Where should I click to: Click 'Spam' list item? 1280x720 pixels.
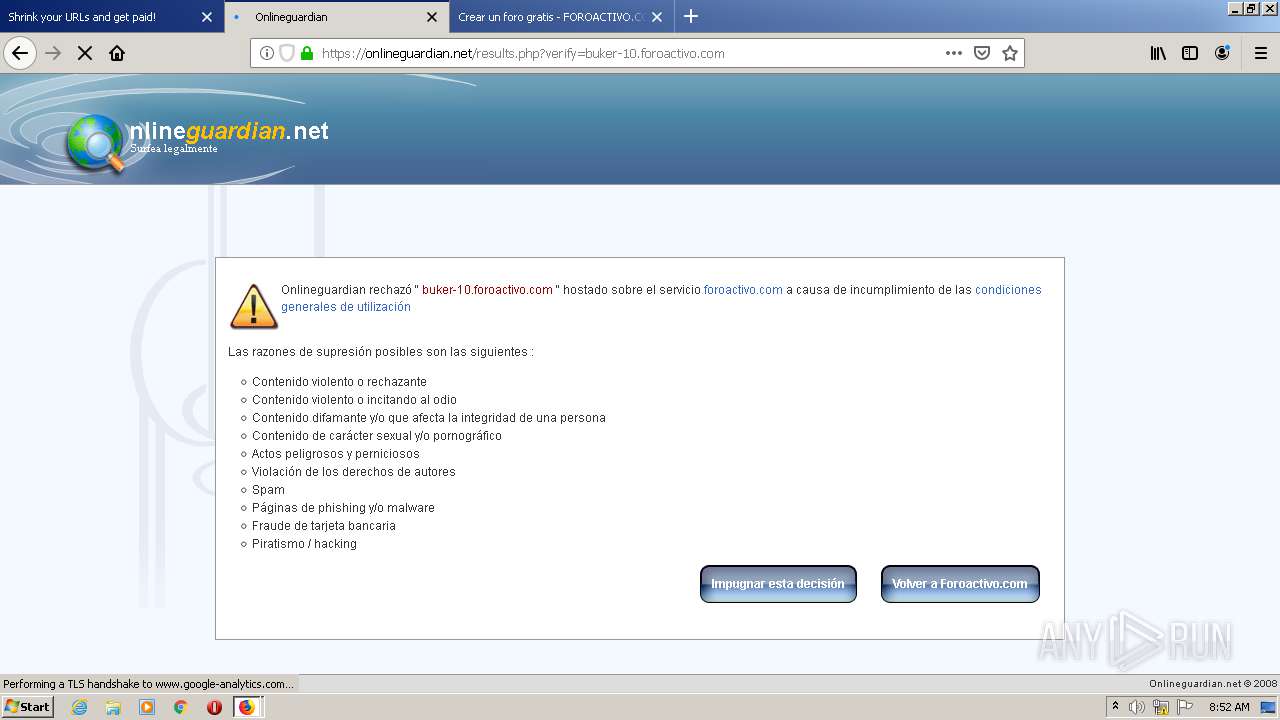(268, 490)
